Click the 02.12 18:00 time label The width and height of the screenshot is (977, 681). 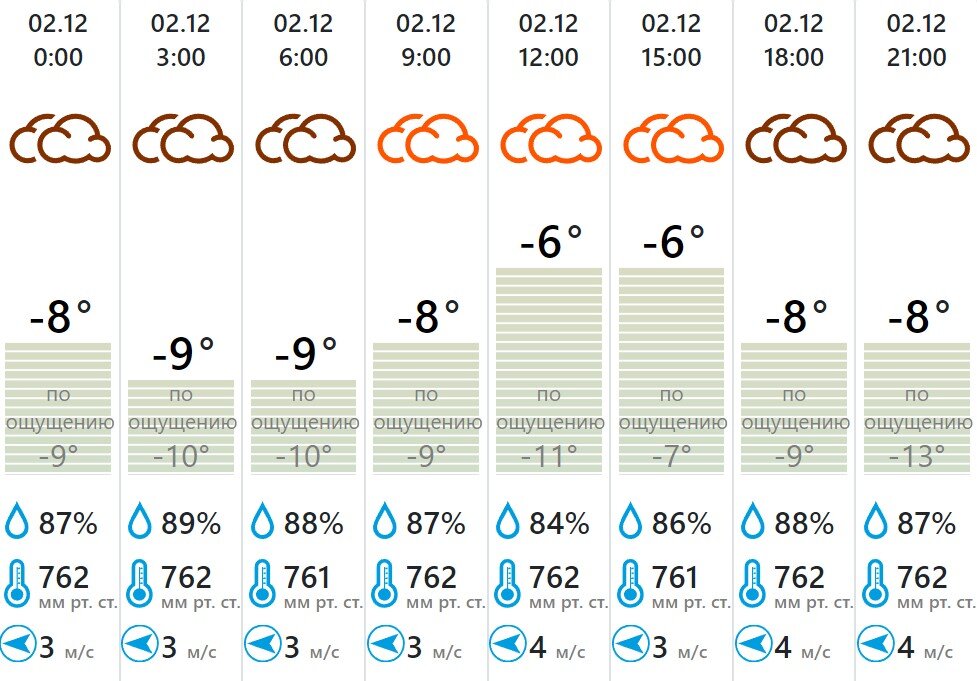[794, 40]
